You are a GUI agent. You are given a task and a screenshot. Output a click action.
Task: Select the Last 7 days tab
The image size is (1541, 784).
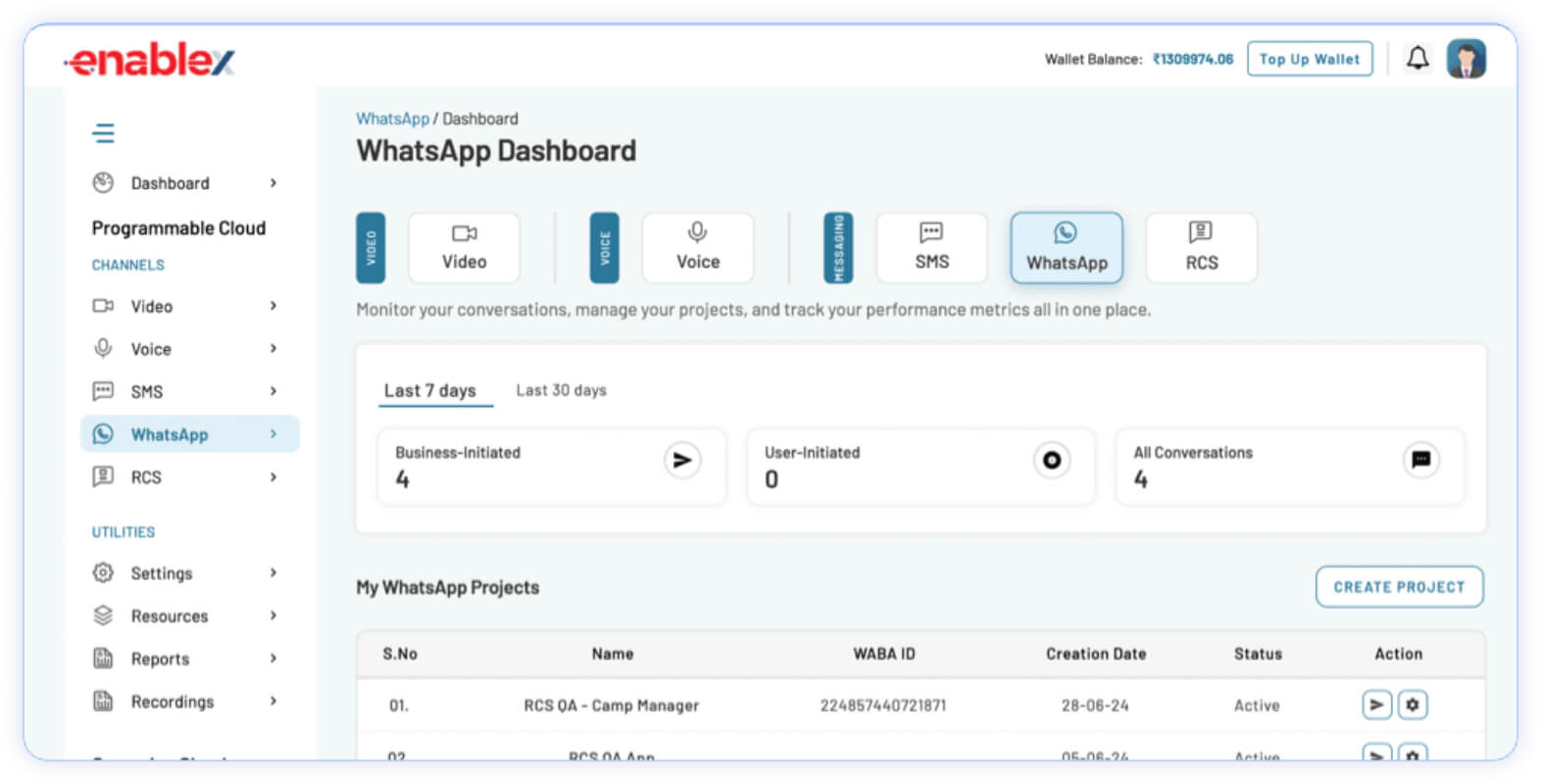point(430,391)
